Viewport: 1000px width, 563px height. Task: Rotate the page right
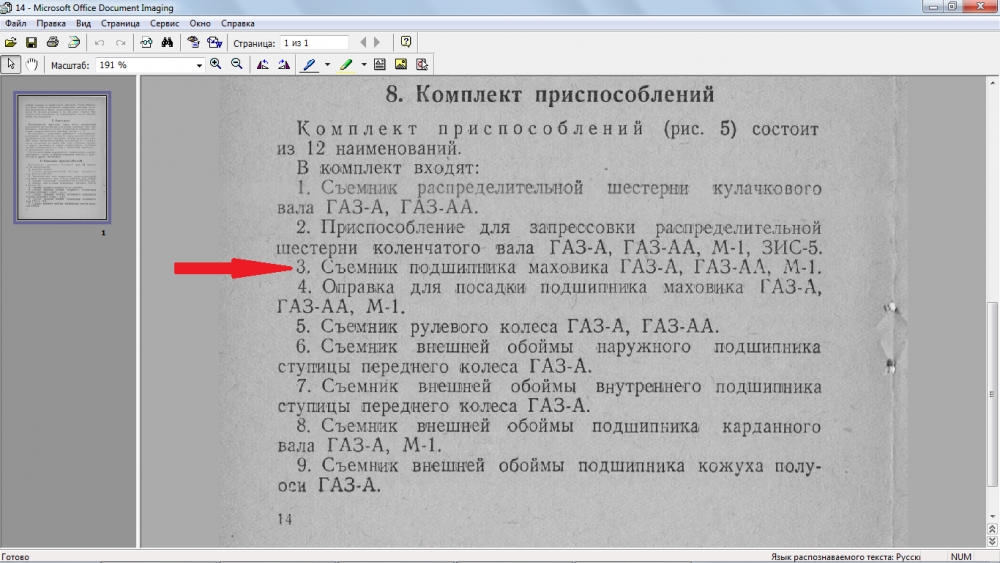tap(284, 64)
